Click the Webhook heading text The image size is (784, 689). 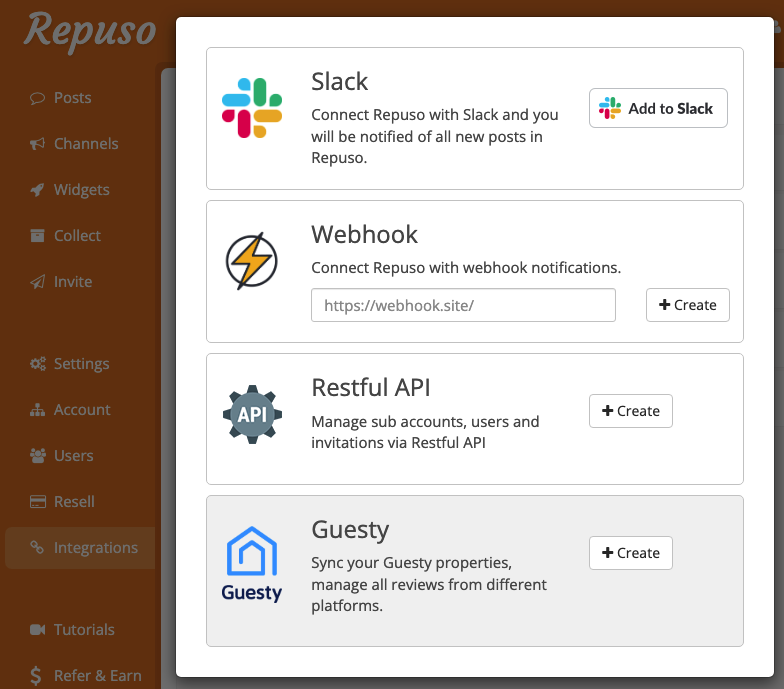pos(364,234)
